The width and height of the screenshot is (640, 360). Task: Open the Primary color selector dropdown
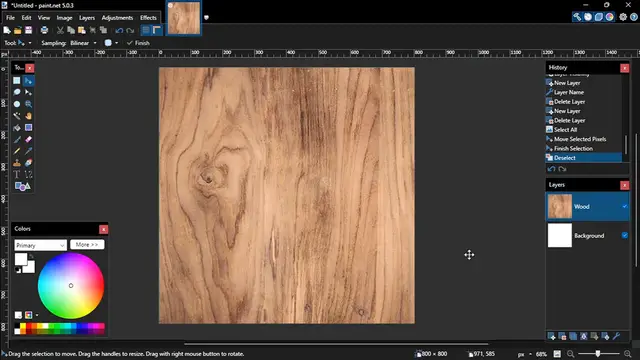(x=40, y=245)
